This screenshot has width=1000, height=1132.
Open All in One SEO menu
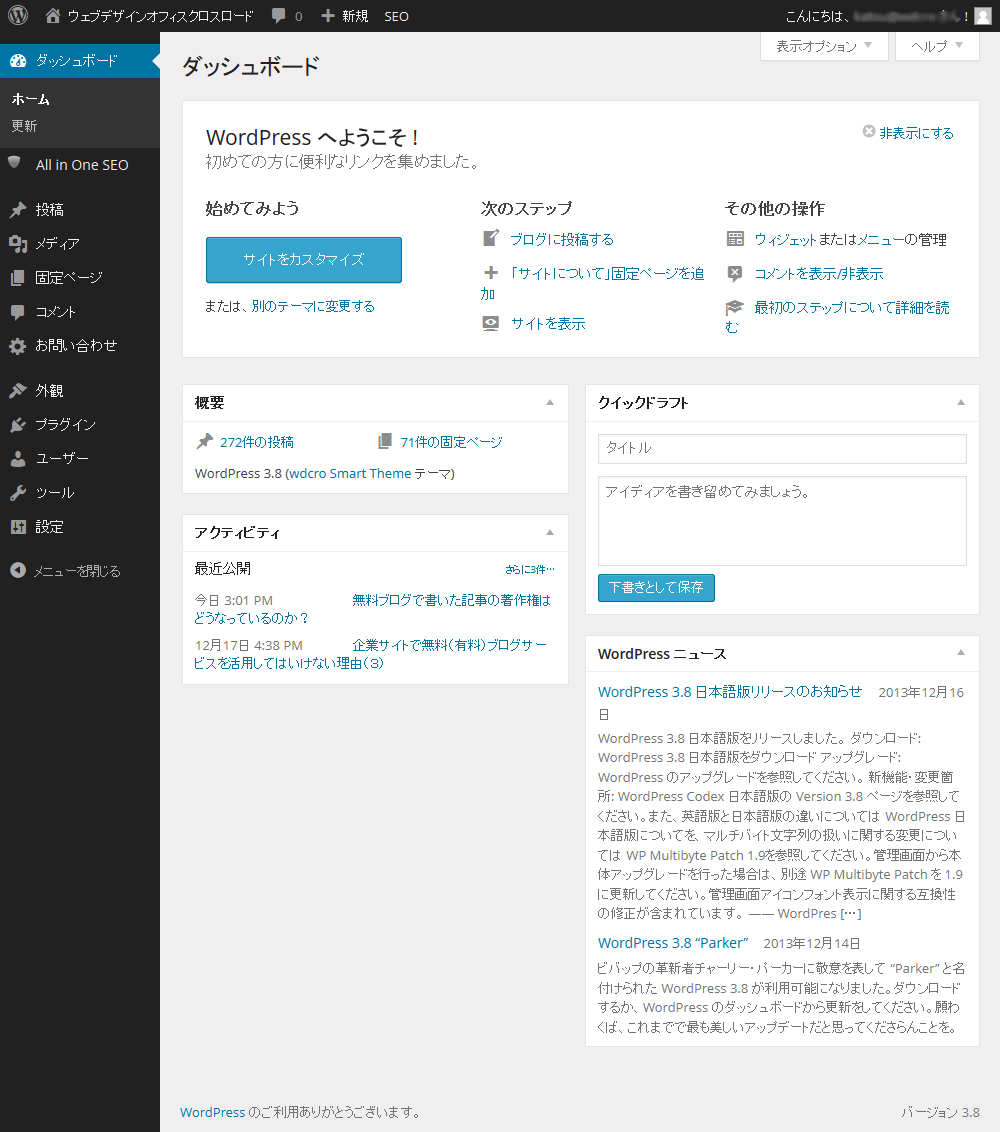coord(82,165)
